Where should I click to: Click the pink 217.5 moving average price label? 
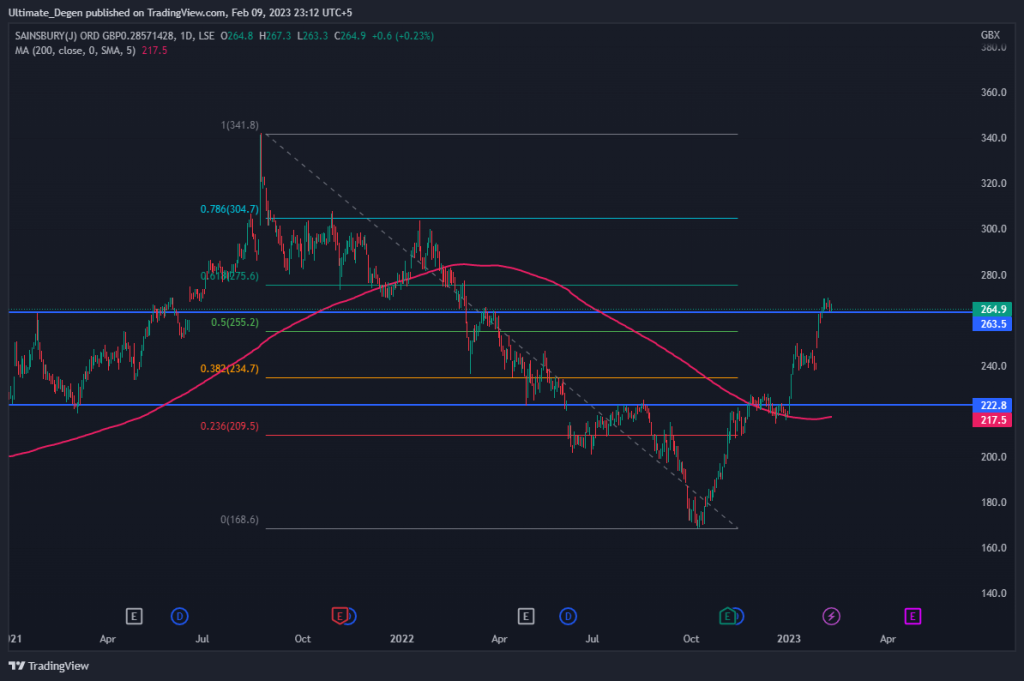[992, 420]
